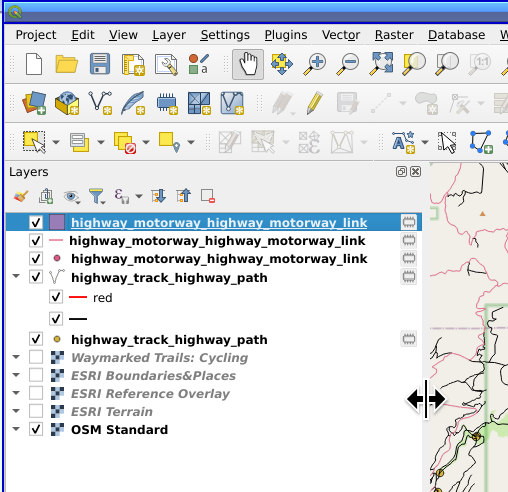Image resolution: width=508 pixels, height=492 pixels.
Task: Click the purple polygon layer color swatch
Action: (x=57, y=222)
